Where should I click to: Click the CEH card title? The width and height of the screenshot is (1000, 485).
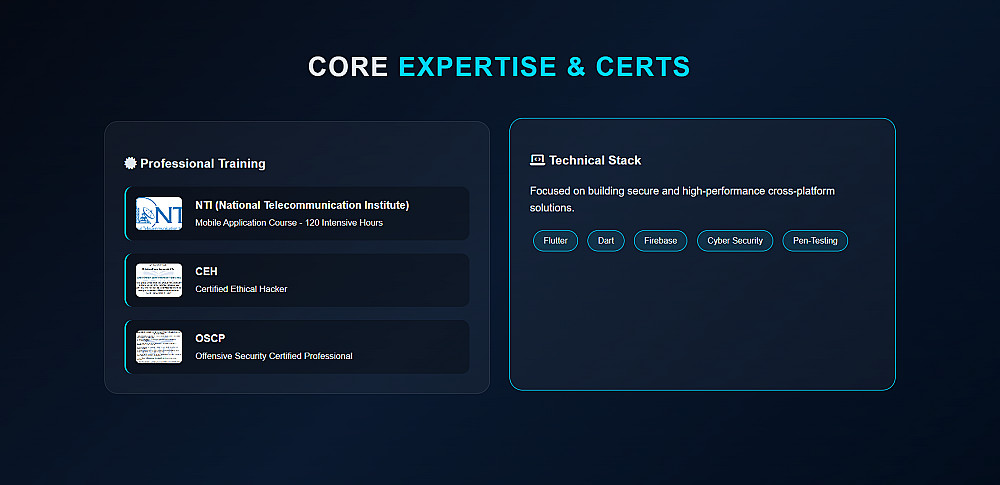click(207, 272)
